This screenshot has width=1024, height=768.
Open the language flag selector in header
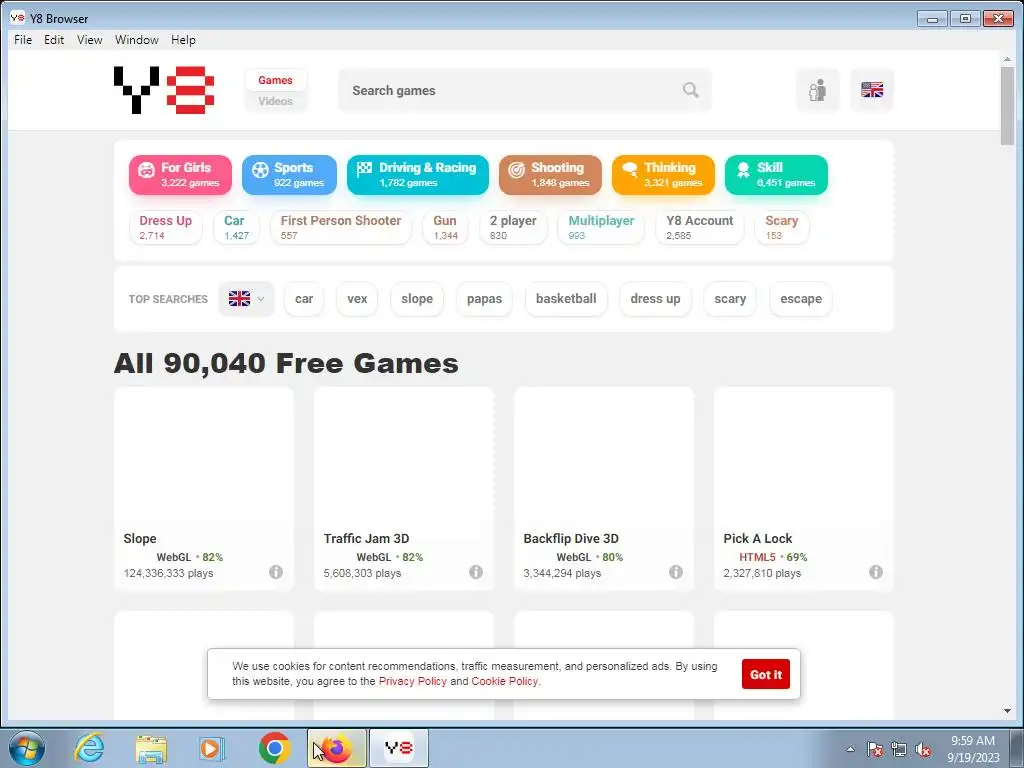(x=872, y=90)
